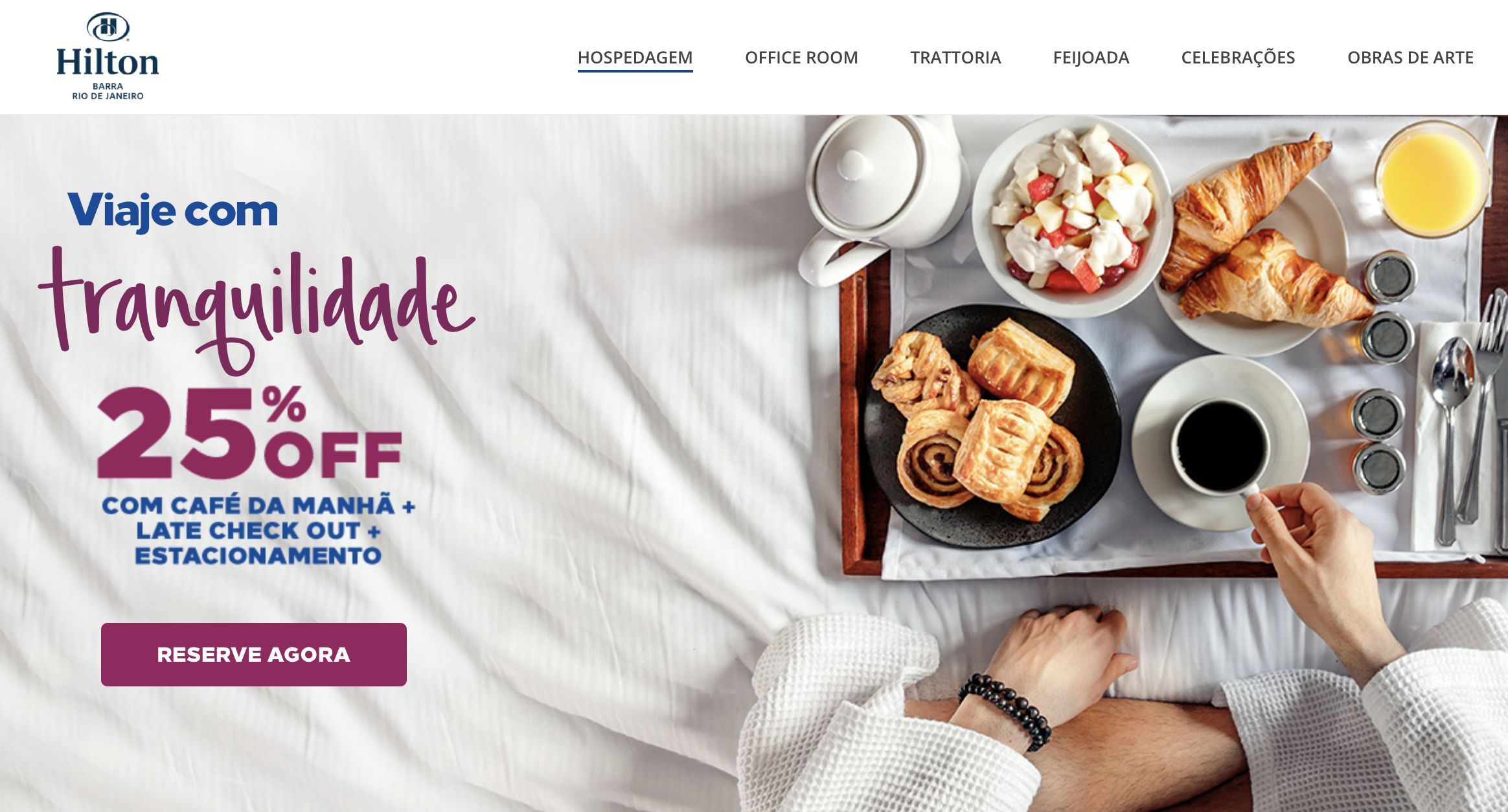Viewport: 1508px width, 812px height.
Task: Select Trattoria in the navigation bar
Action: (x=955, y=58)
